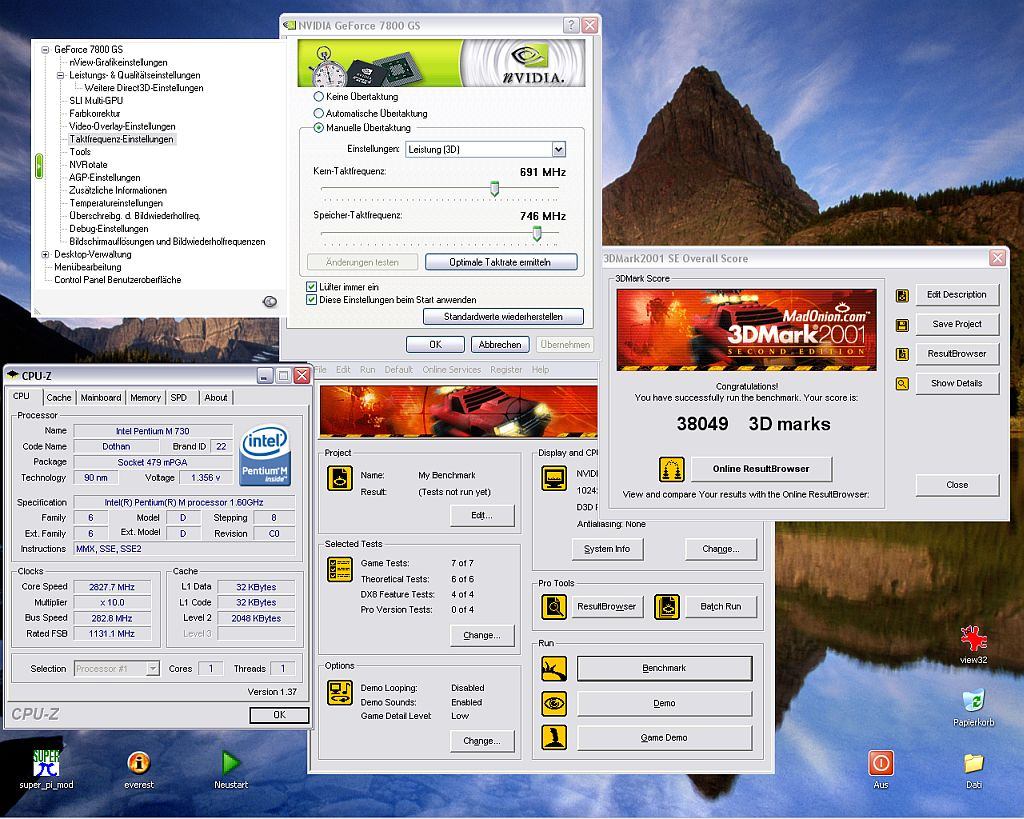Click the System Info button
1024x819 pixels.
pos(607,549)
